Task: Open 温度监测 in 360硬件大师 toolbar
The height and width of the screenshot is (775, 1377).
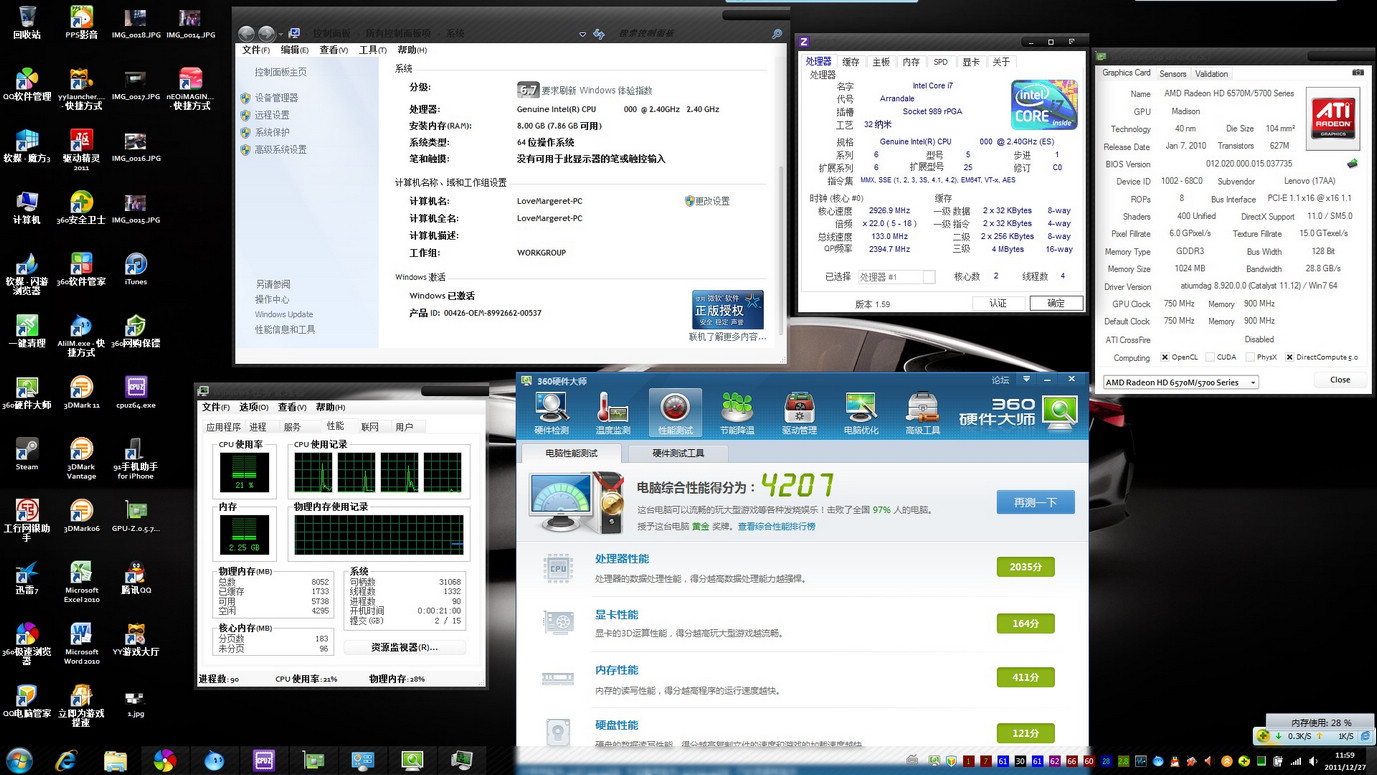Action: pyautogui.click(x=613, y=413)
